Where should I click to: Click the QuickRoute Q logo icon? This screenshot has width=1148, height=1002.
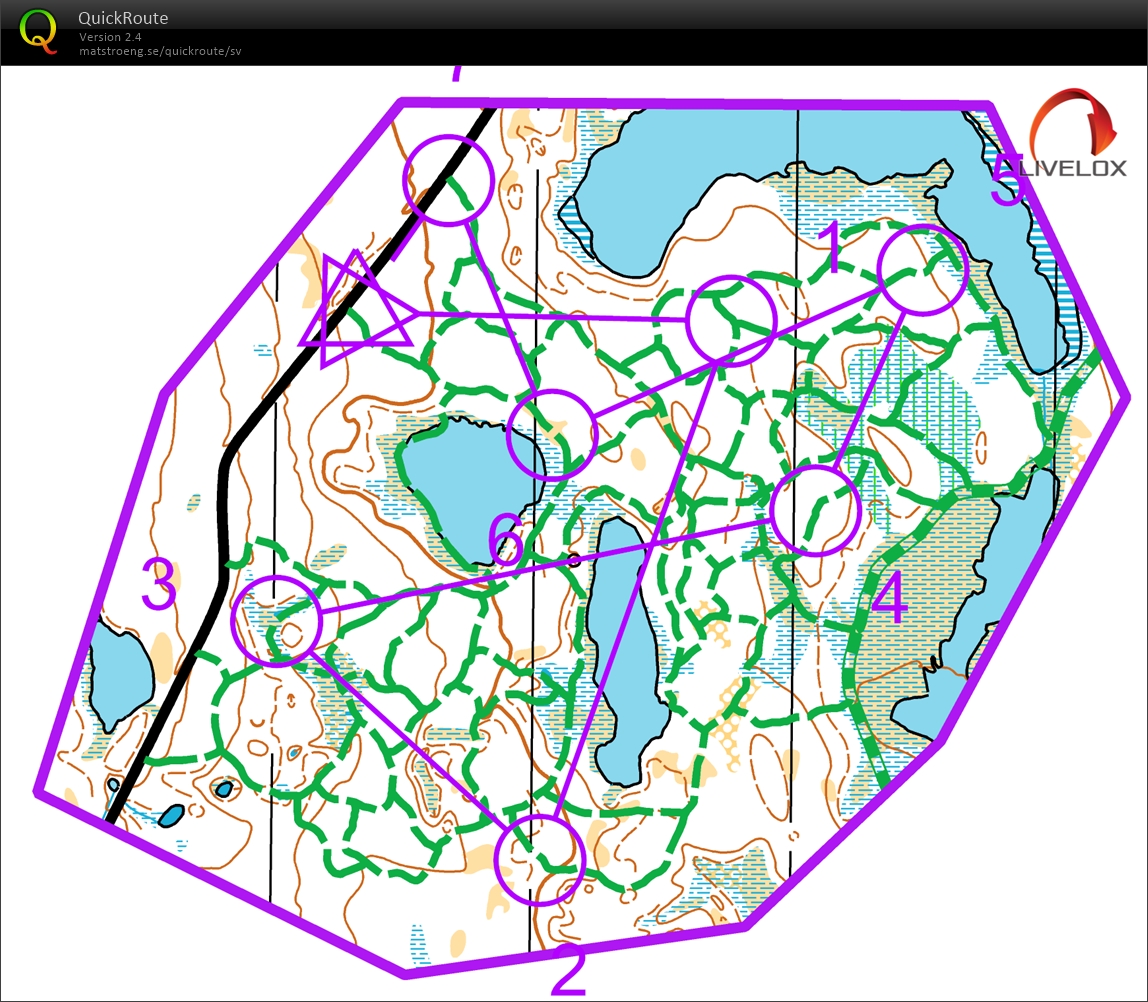click(38, 31)
